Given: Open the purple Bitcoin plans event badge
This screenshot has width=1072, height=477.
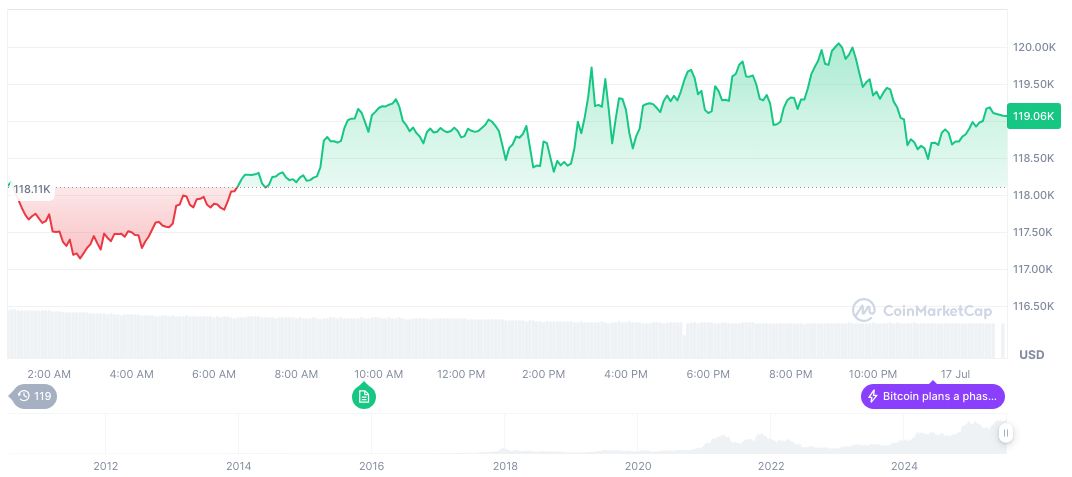Looking at the screenshot, I should click(932, 397).
